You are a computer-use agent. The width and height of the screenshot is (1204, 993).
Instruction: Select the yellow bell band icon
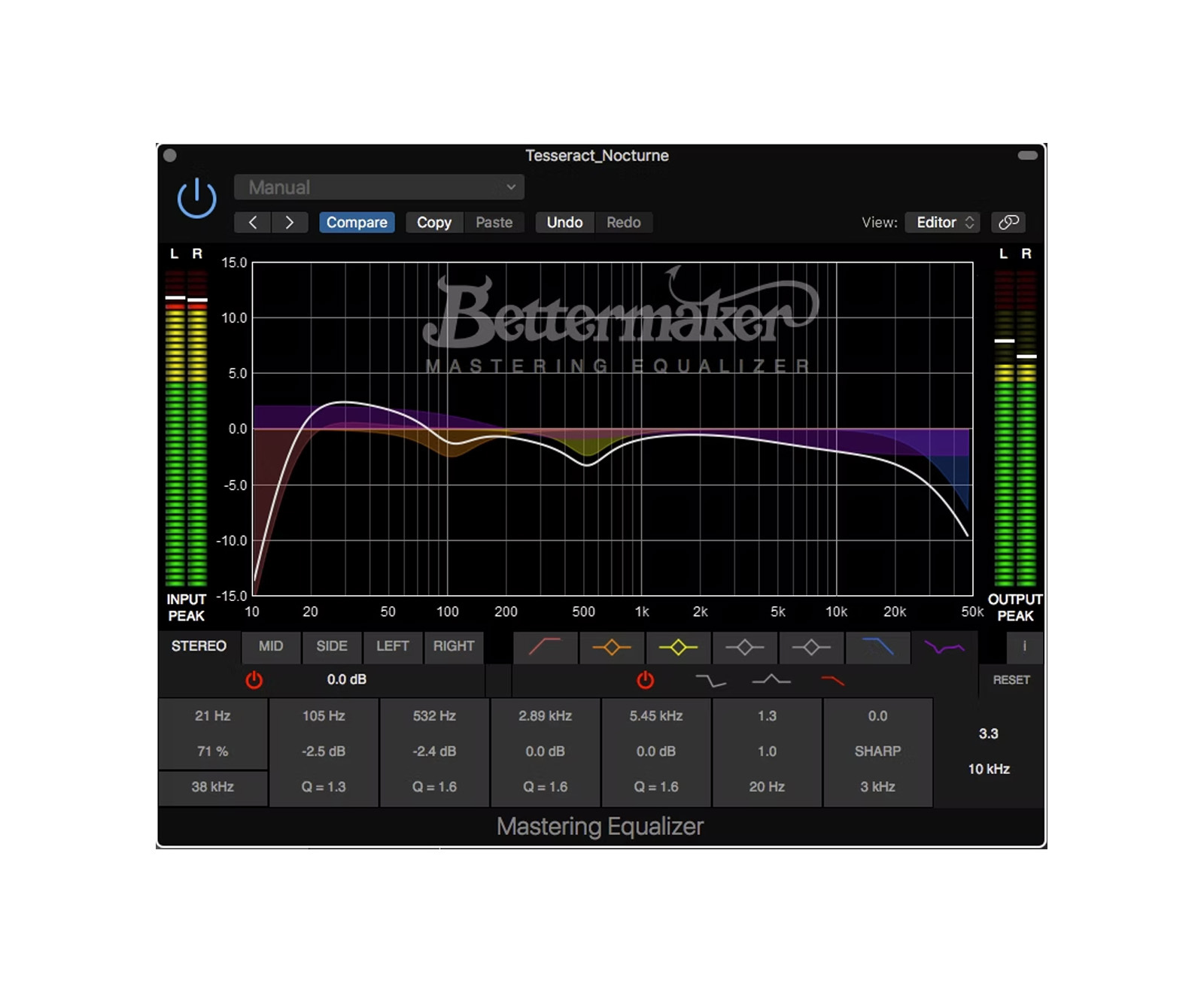678,647
